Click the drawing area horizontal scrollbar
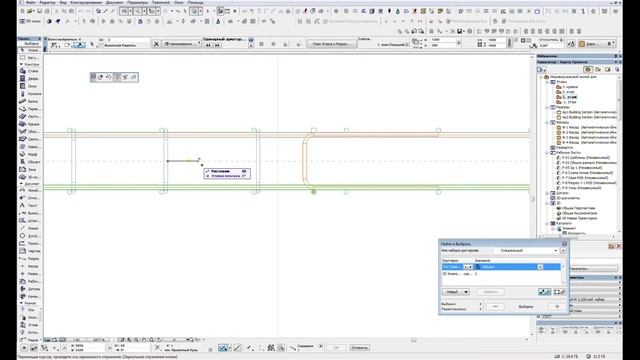The height and width of the screenshot is (360, 640). pyautogui.click(x=413, y=340)
